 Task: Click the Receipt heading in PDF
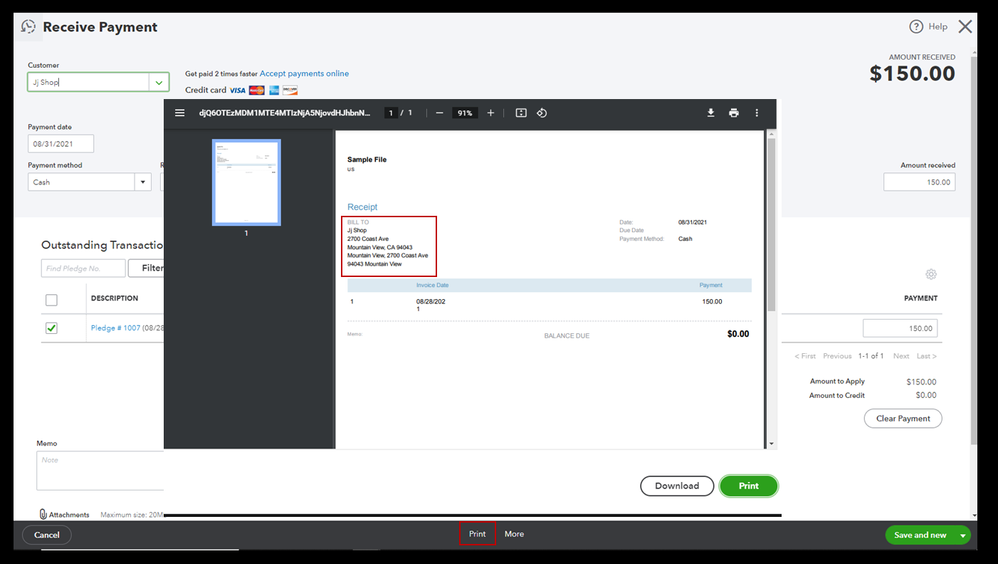pos(362,207)
